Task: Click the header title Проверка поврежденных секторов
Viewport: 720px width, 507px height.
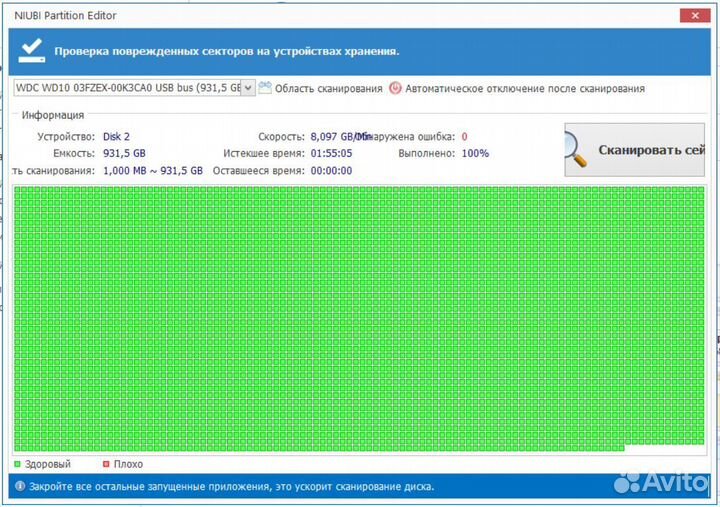Action: [227, 51]
